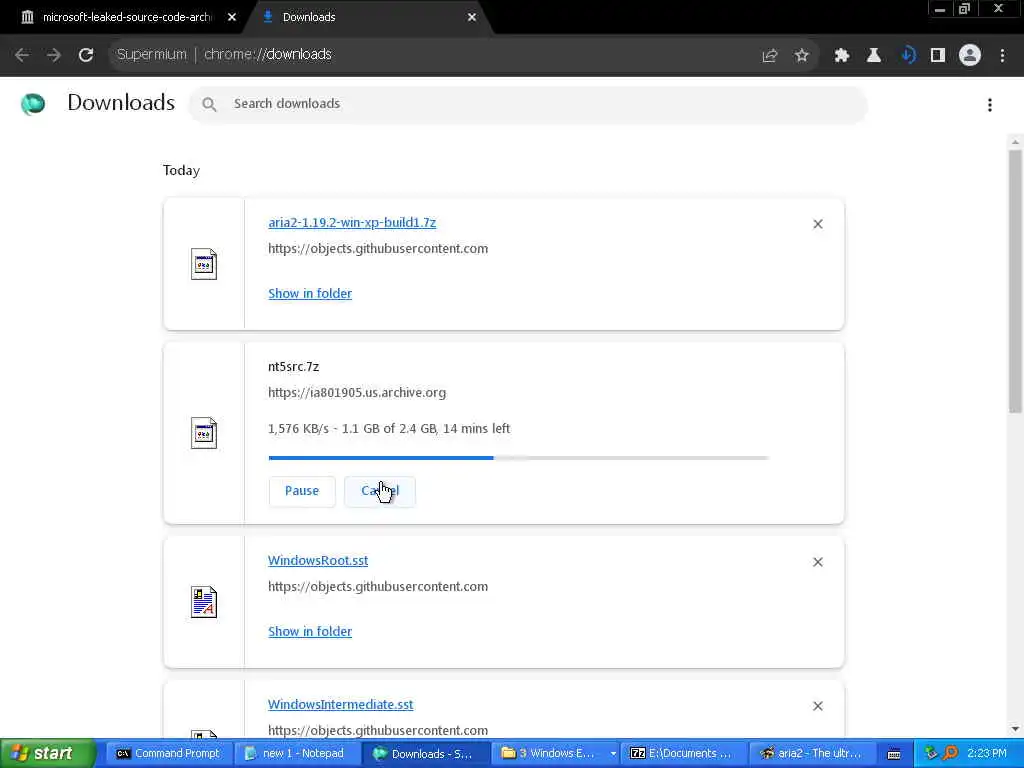Show WindowsRoot.sst in folder

click(x=310, y=632)
